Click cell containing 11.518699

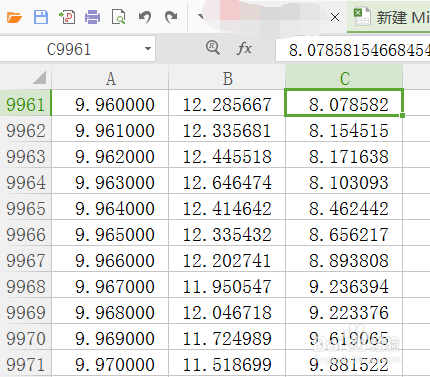click(x=227, y=364)
